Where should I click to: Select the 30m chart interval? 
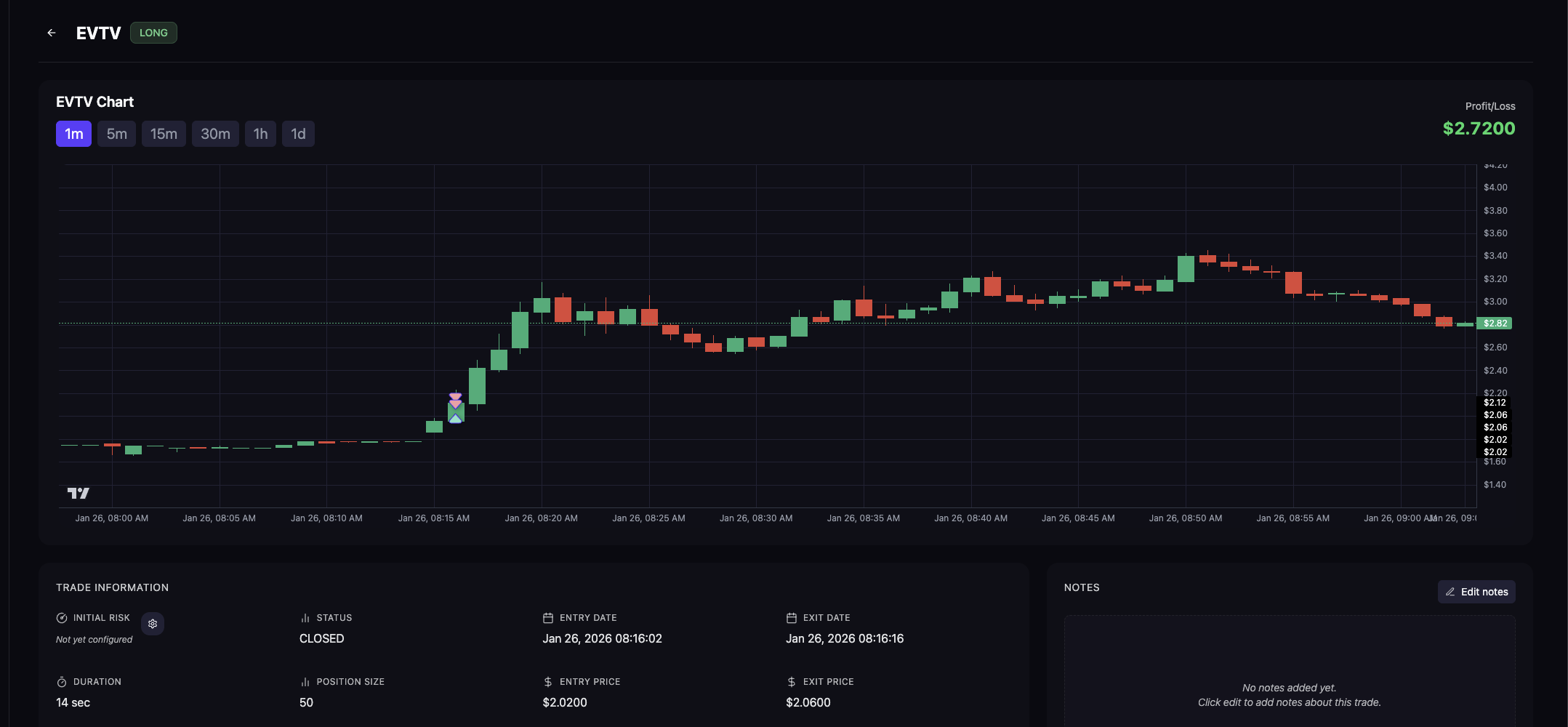pos(215,134)
